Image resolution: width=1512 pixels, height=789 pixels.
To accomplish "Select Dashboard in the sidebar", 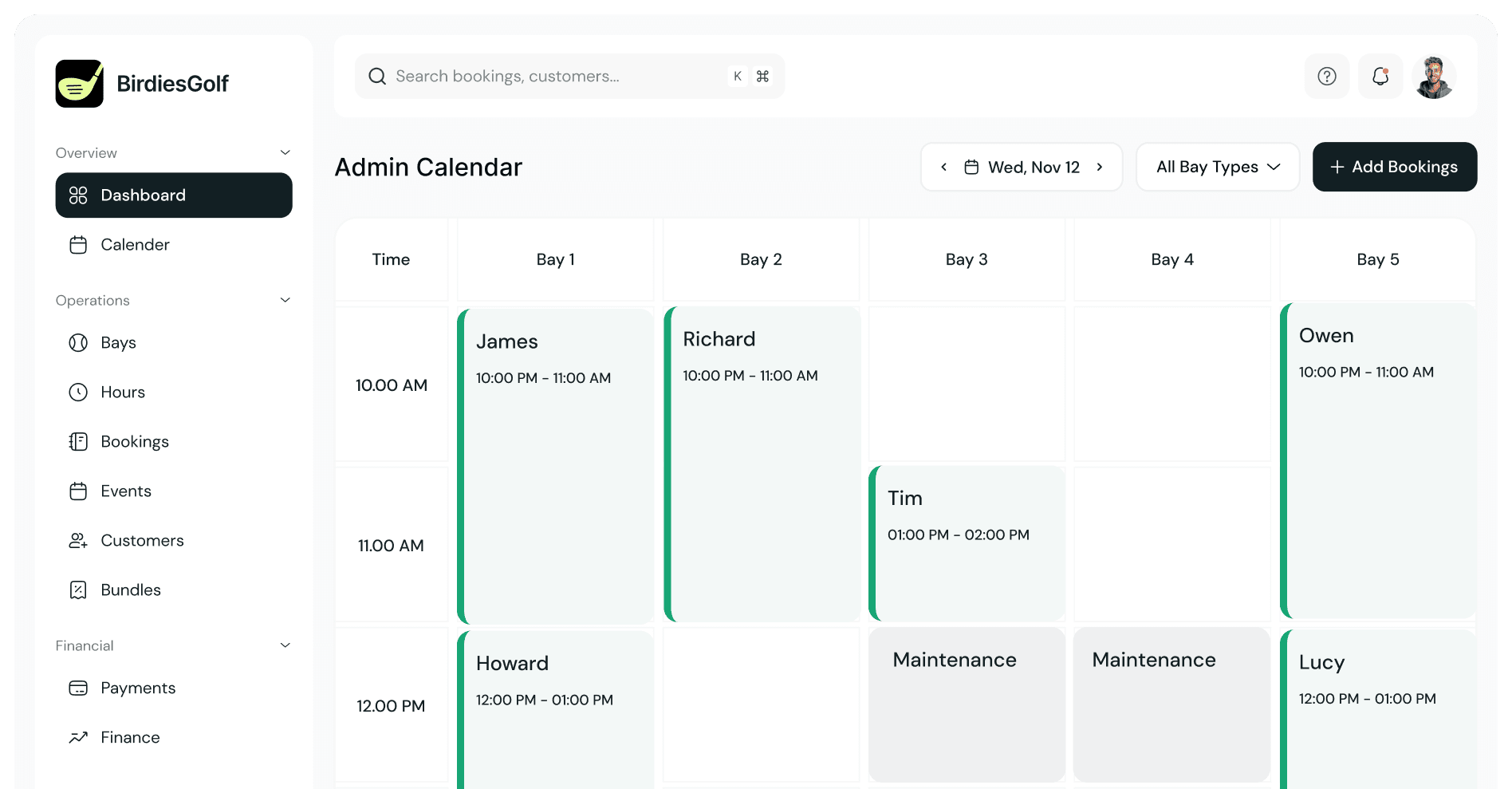I will pyautogui.click(x=144, y=195).
